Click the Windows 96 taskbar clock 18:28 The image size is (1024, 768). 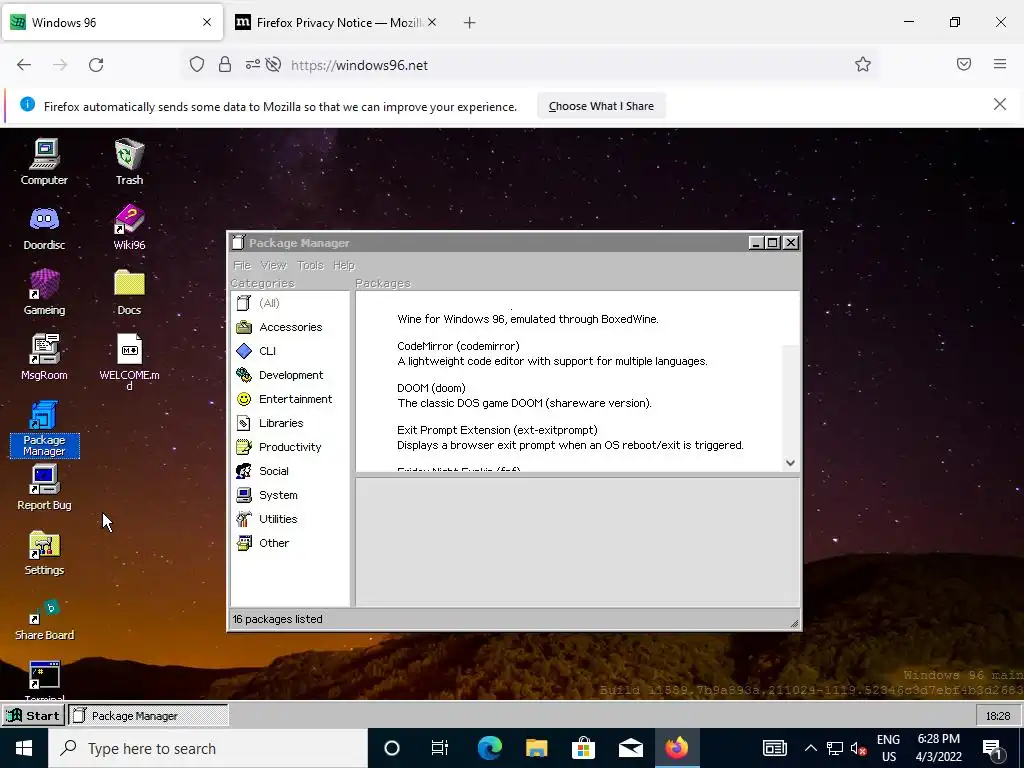coord(998,716)
